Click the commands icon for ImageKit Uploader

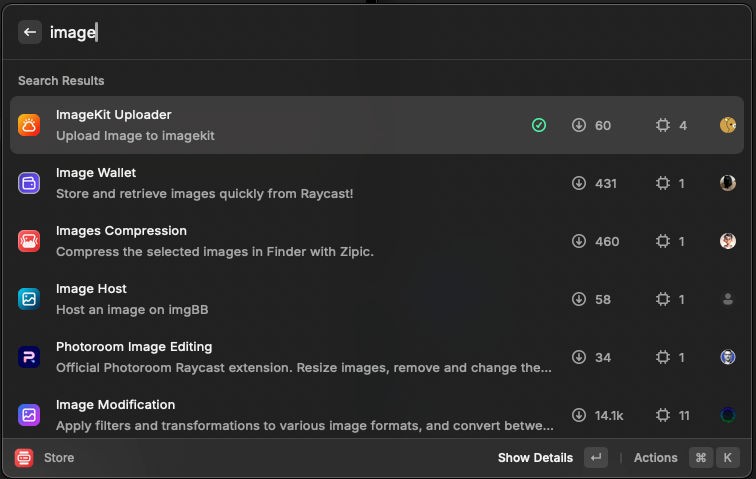coord(663,125)
